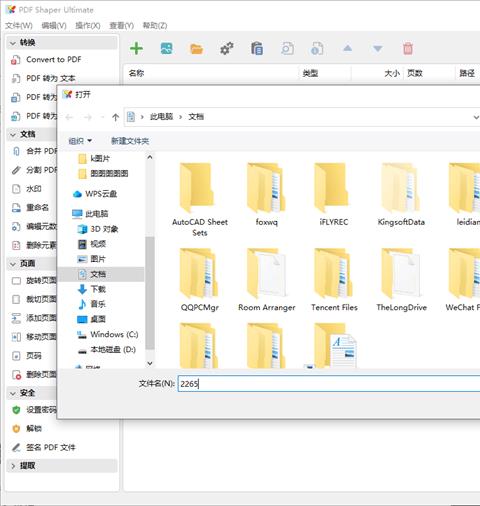Expand path chevron after 此电脑
The width and height of the screenshot is (480, 506).
point(180,117)
